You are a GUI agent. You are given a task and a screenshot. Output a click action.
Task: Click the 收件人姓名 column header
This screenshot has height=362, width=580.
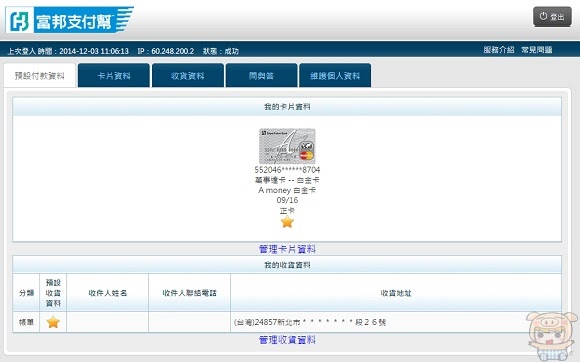[108, 293]
